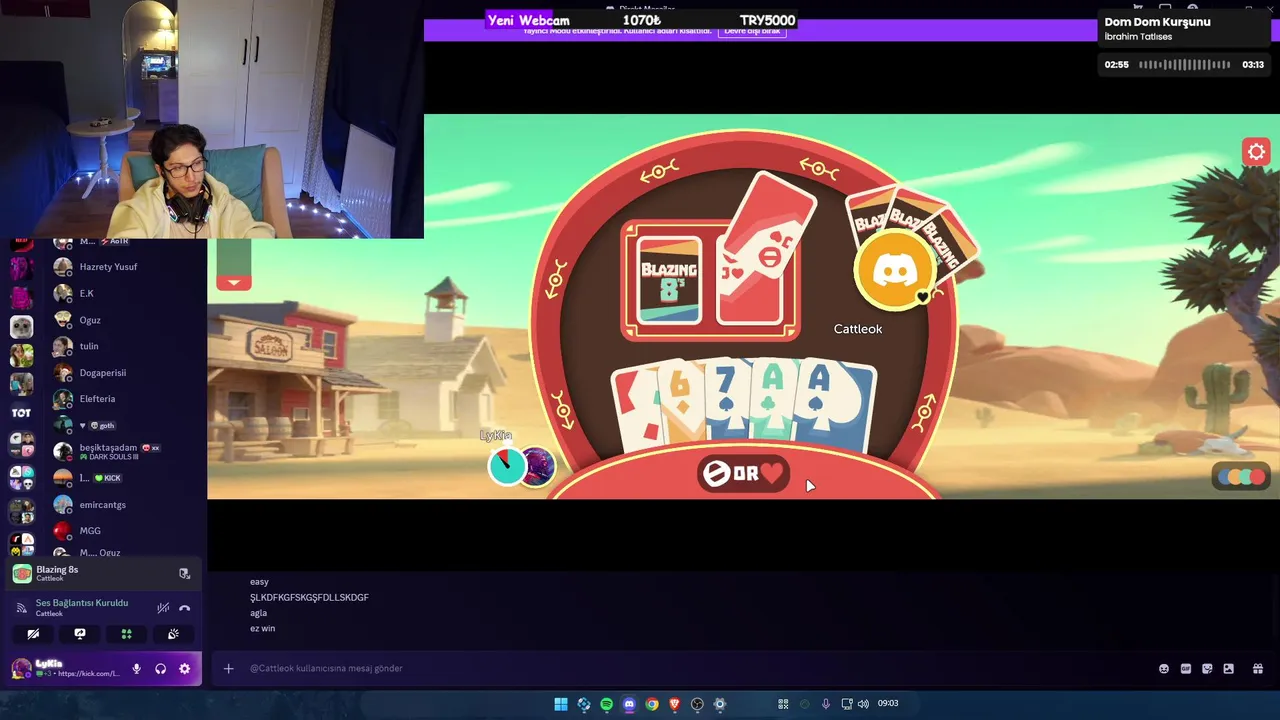The image size is (1280, 720).
Task: Open the emoji picker in the chat bar
Action: coord(1164,669)
